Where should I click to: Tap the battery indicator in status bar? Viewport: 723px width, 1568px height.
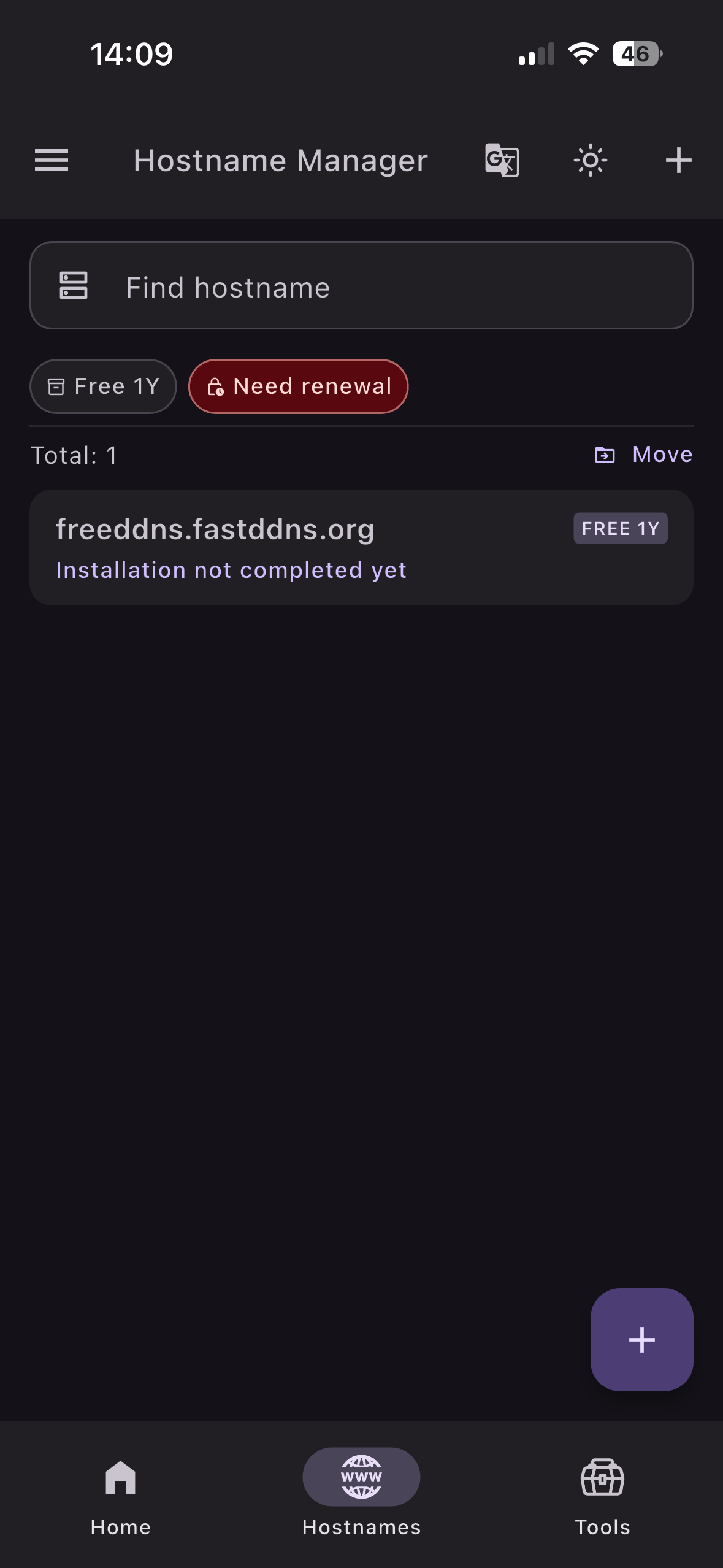click(x=637, y=54)
